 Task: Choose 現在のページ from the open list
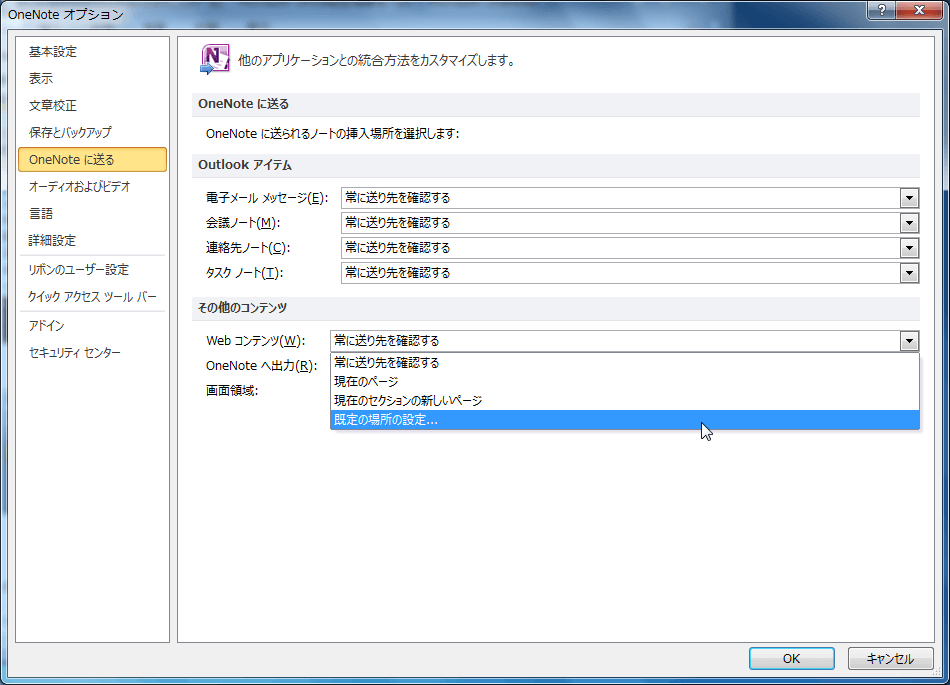[x=625, y=382]
